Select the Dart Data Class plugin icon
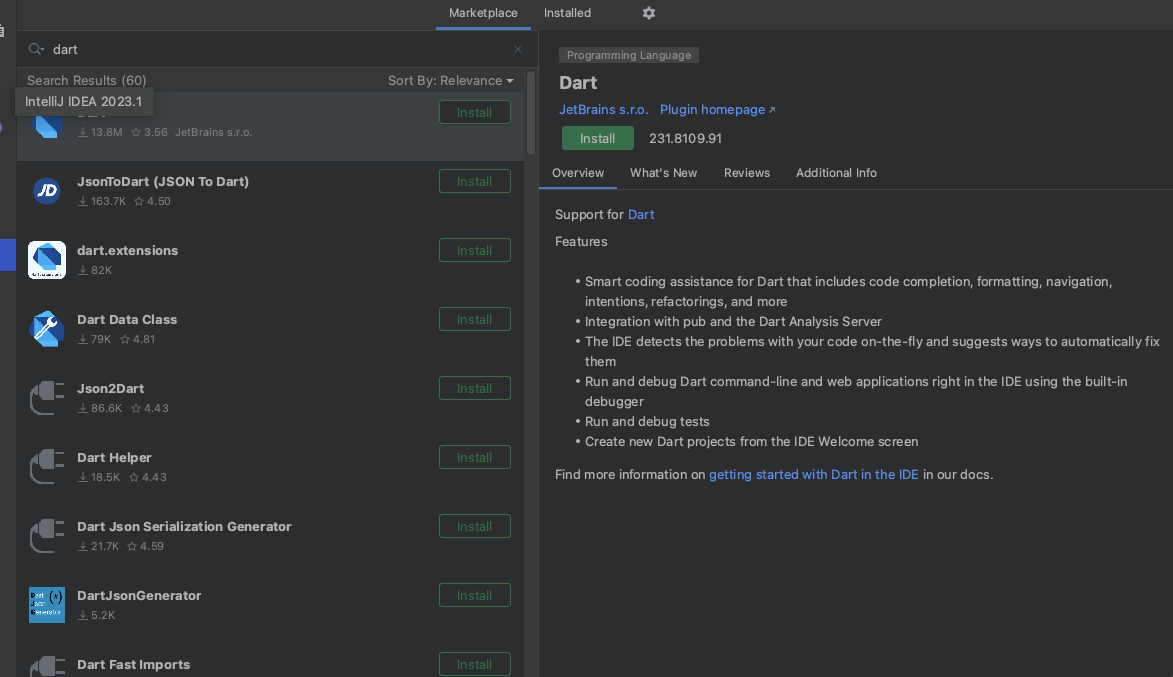Screen dimensions: 1173x677 [x=46, y=328]
